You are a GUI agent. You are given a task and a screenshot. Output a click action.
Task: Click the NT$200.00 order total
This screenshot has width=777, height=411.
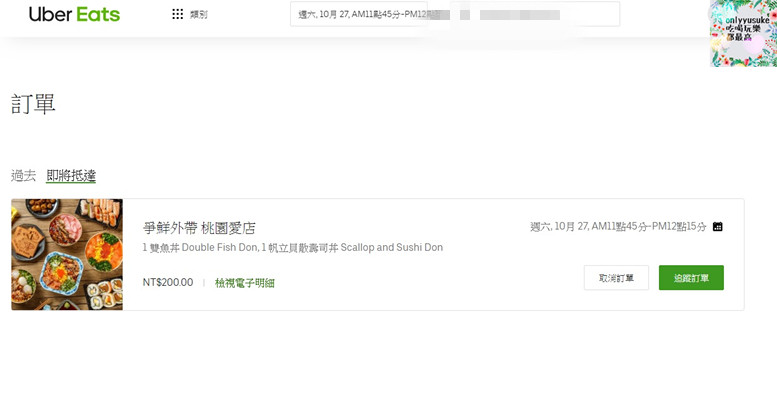tap(168, 282)
